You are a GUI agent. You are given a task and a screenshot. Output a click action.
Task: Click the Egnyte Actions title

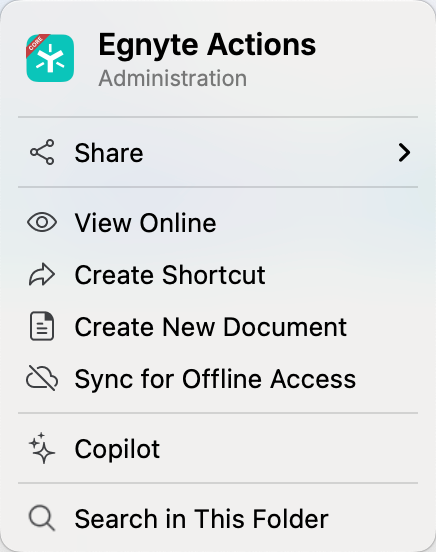(207, 46)
